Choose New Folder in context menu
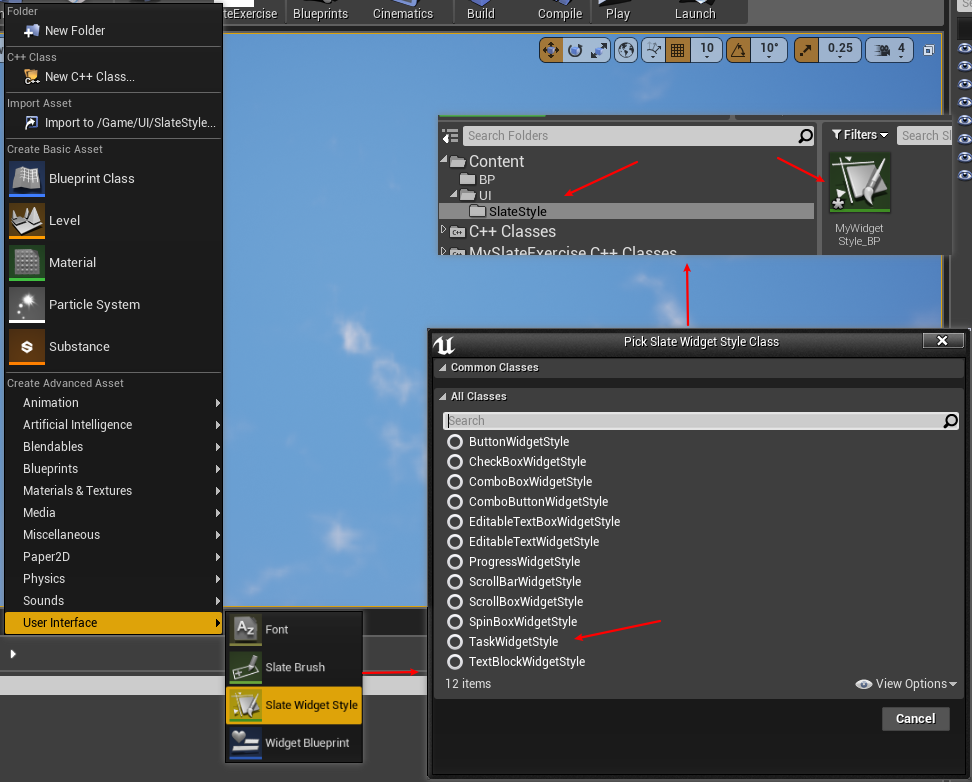The image size is (972, 782). pyautogui.click(x=113, y=30)
